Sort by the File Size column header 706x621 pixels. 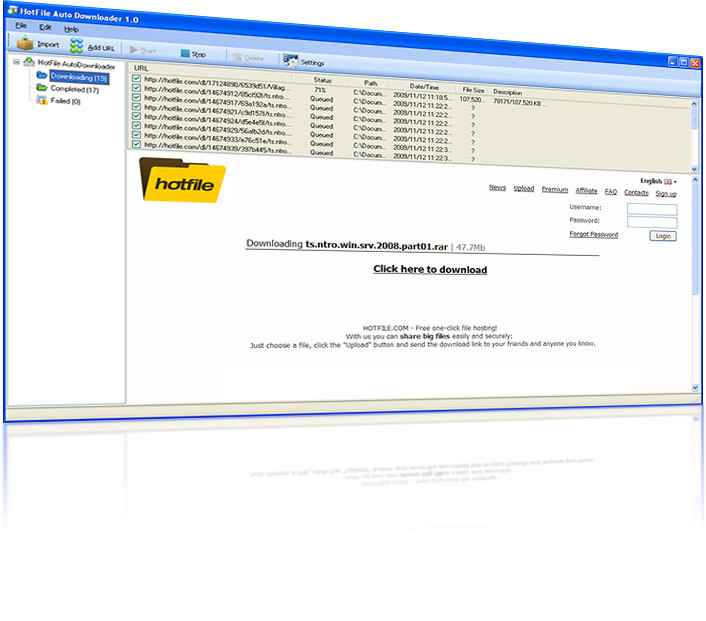(473, 90)
